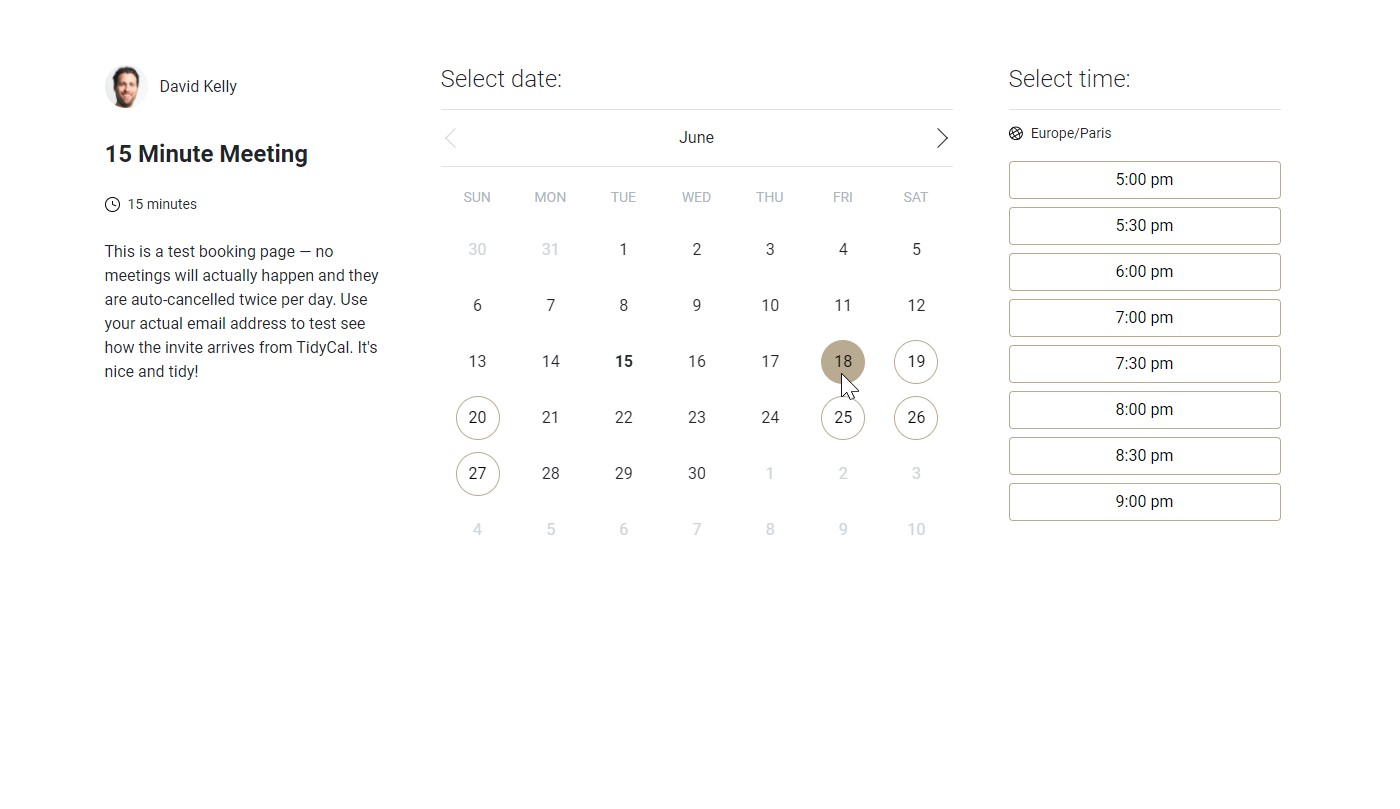The height and width of the screenshot is (809, 1400).
Task: Pick the 6:00 pm time slot
Action: [1144, 272]
